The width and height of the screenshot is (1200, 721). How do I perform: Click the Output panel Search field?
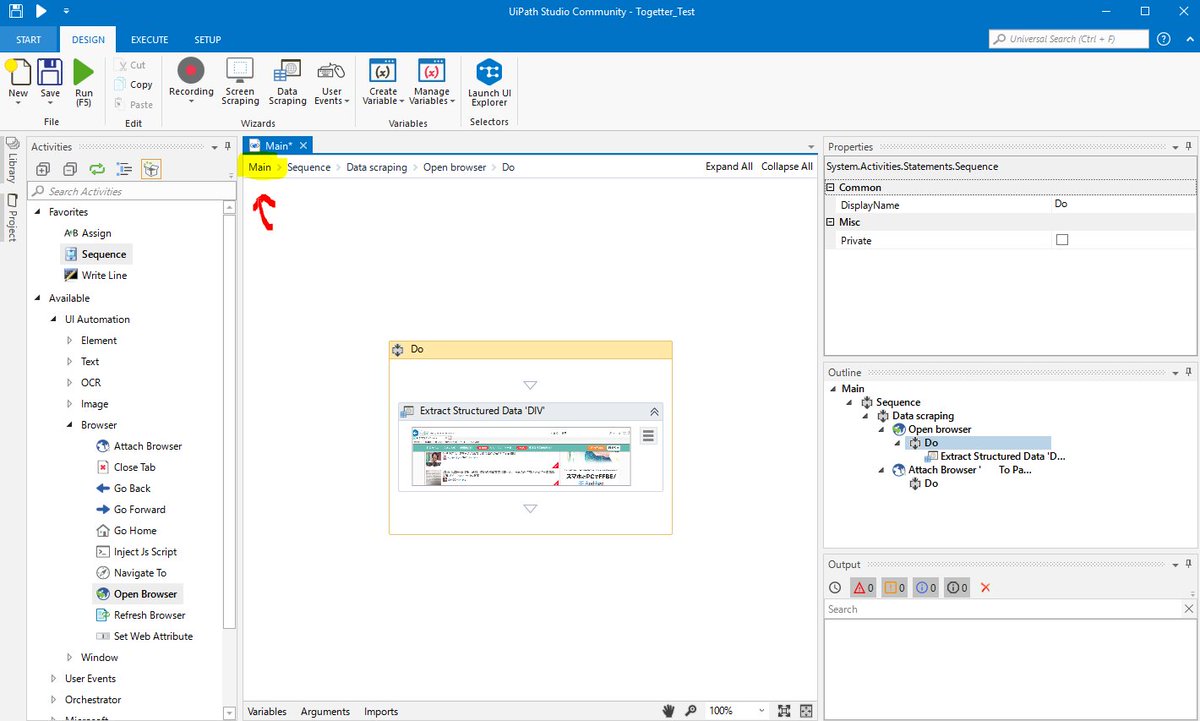tap(1002, 609)
